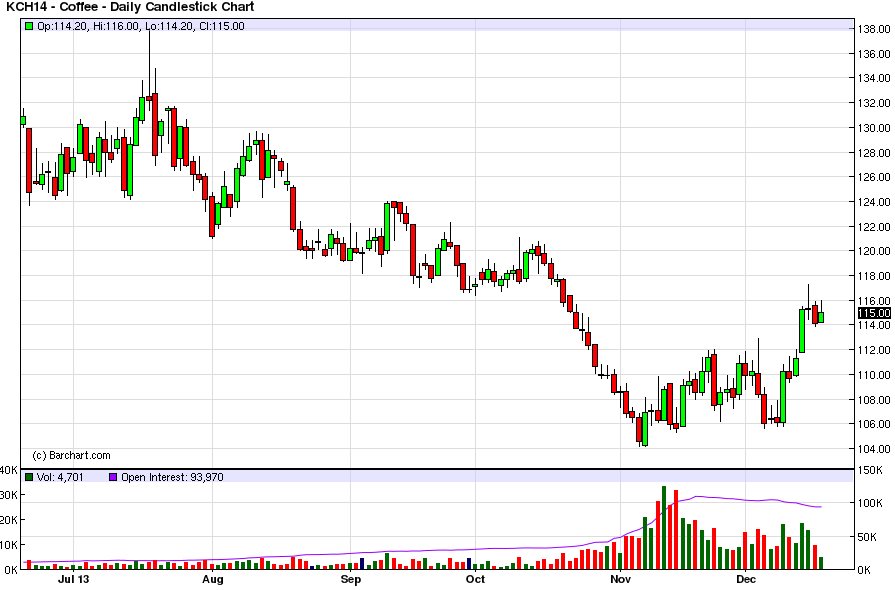Click the 150K open interest axis label
This screenshot has width=895, height=590.
point(870,470)
